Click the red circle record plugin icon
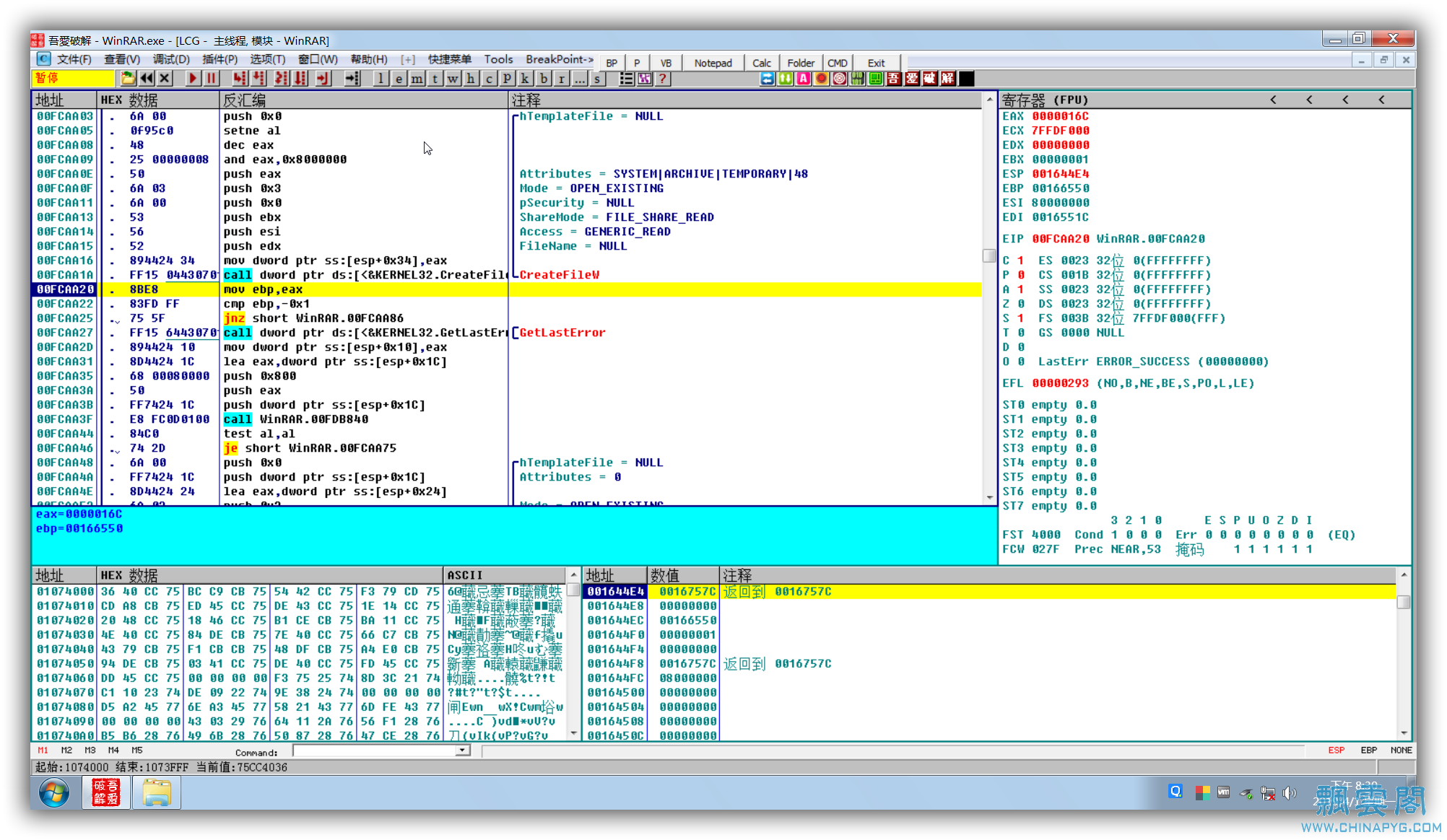 pyautogui.click(x=821, y=79)
